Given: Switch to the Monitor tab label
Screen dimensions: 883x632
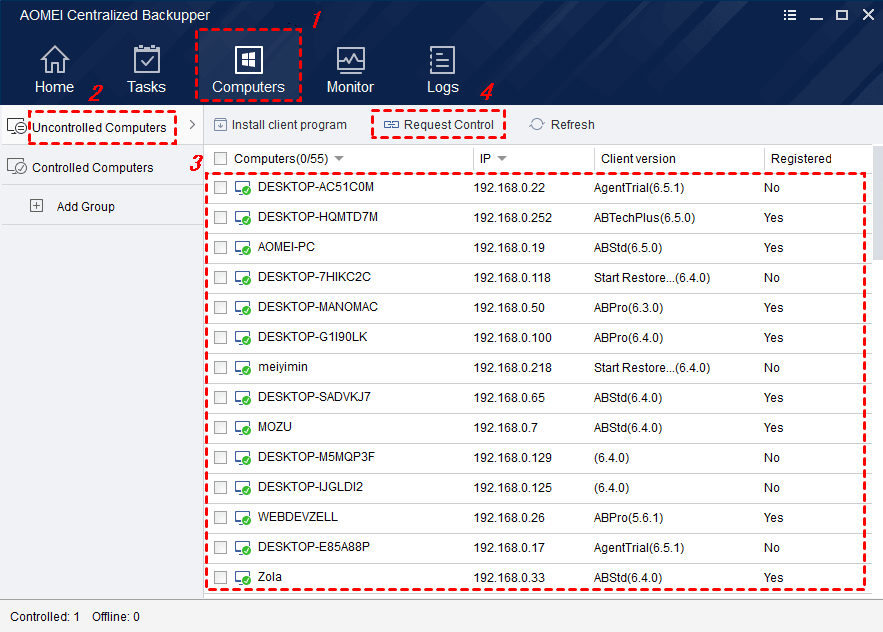Looking at the screenshot, I should click(x=350, y=87).
